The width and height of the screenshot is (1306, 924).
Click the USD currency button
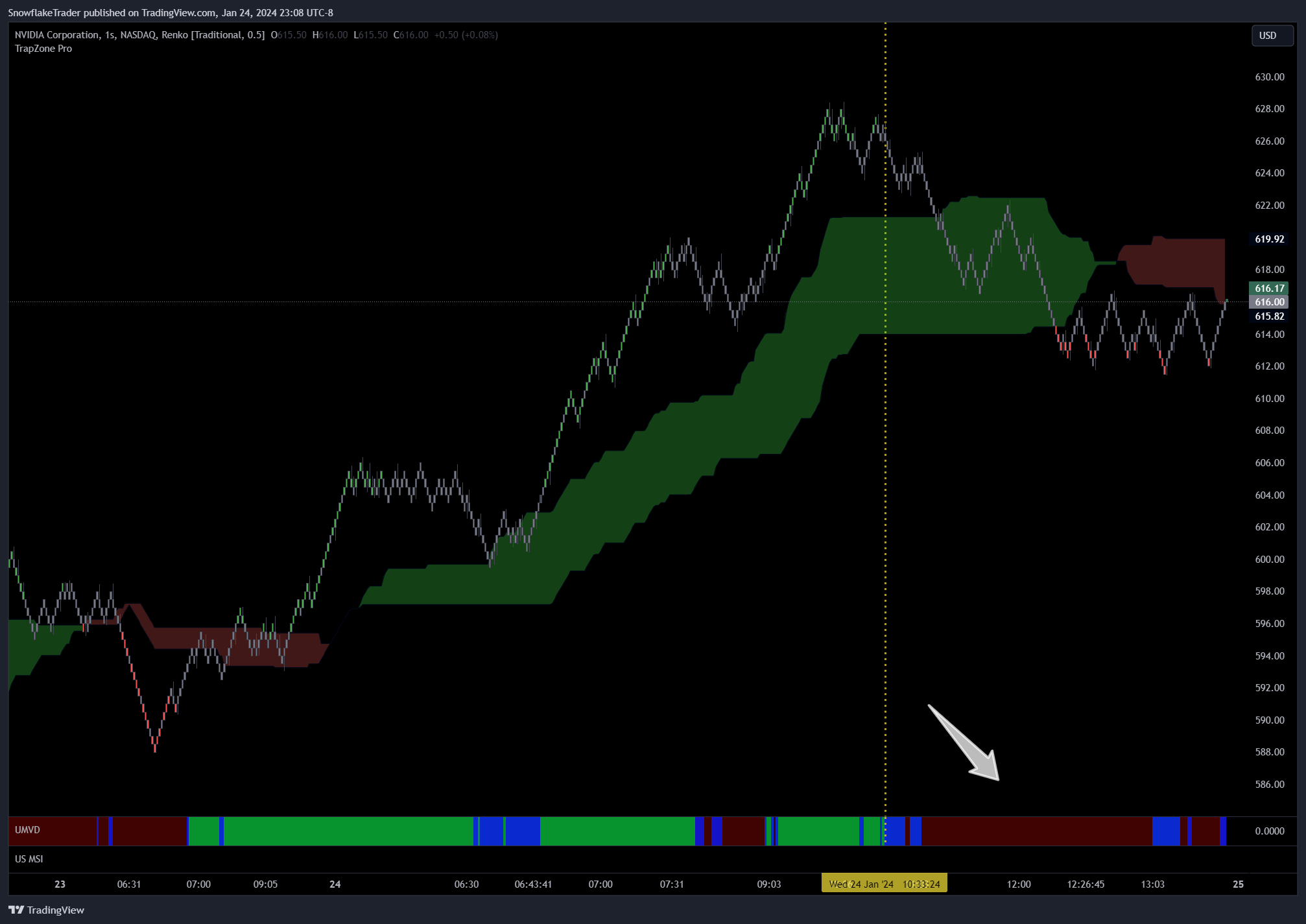pyautogui.click(x=1272, y=36)
